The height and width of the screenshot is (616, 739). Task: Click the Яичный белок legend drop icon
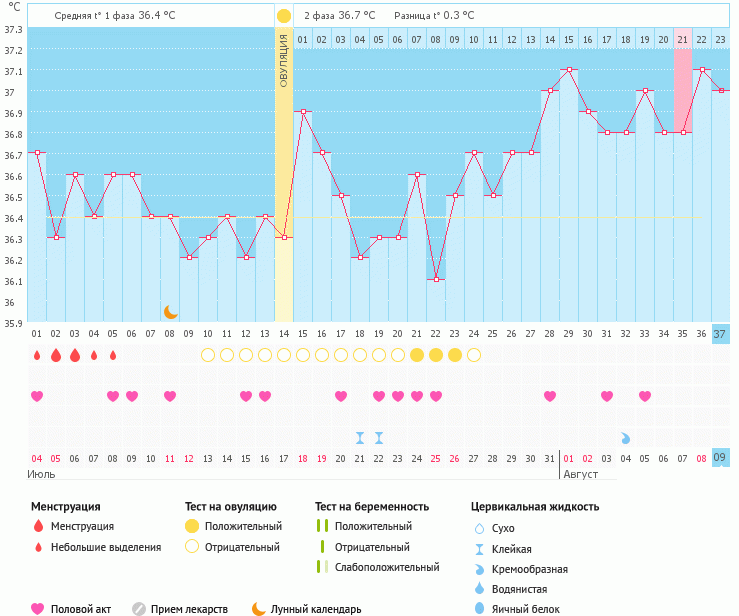[478, 608]
